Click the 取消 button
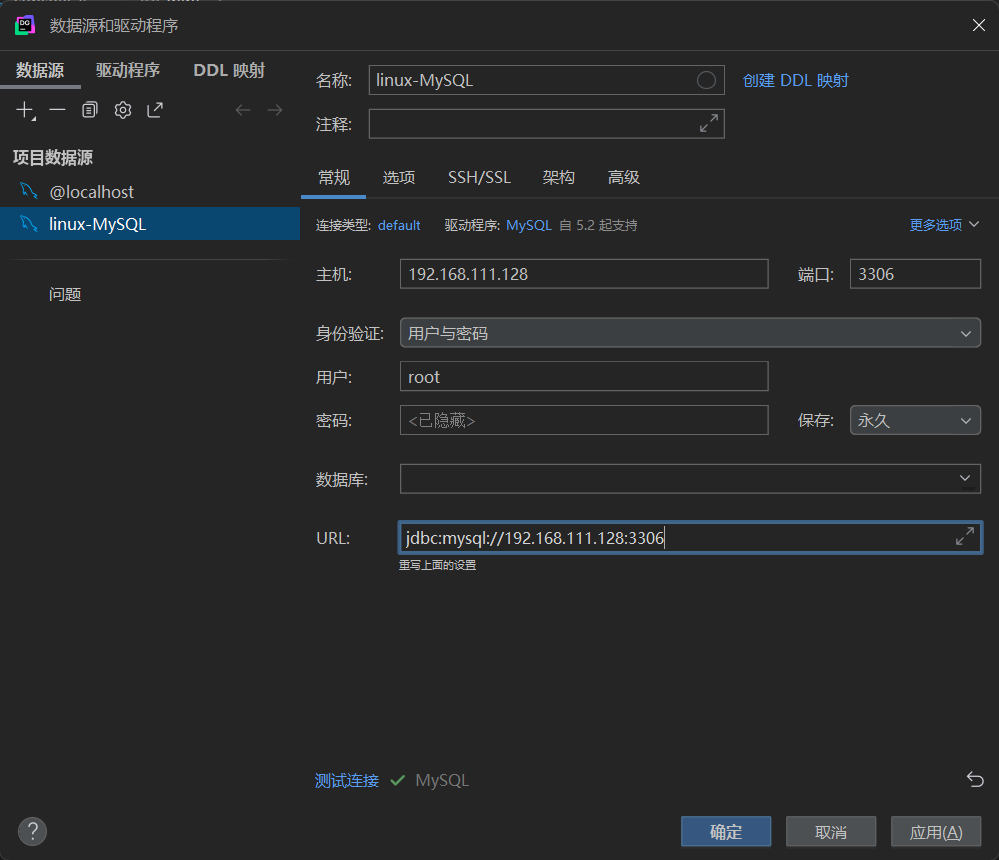Viewport: 999px width, 860px height. coord(831,831)
